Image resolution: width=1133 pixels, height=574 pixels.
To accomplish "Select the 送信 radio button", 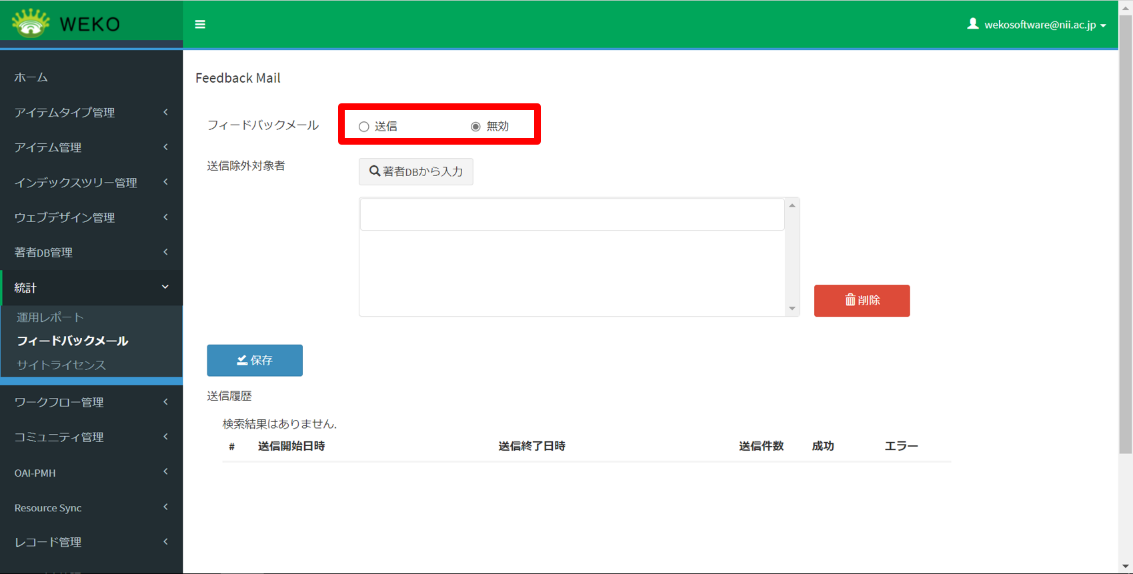I will 364,127.
